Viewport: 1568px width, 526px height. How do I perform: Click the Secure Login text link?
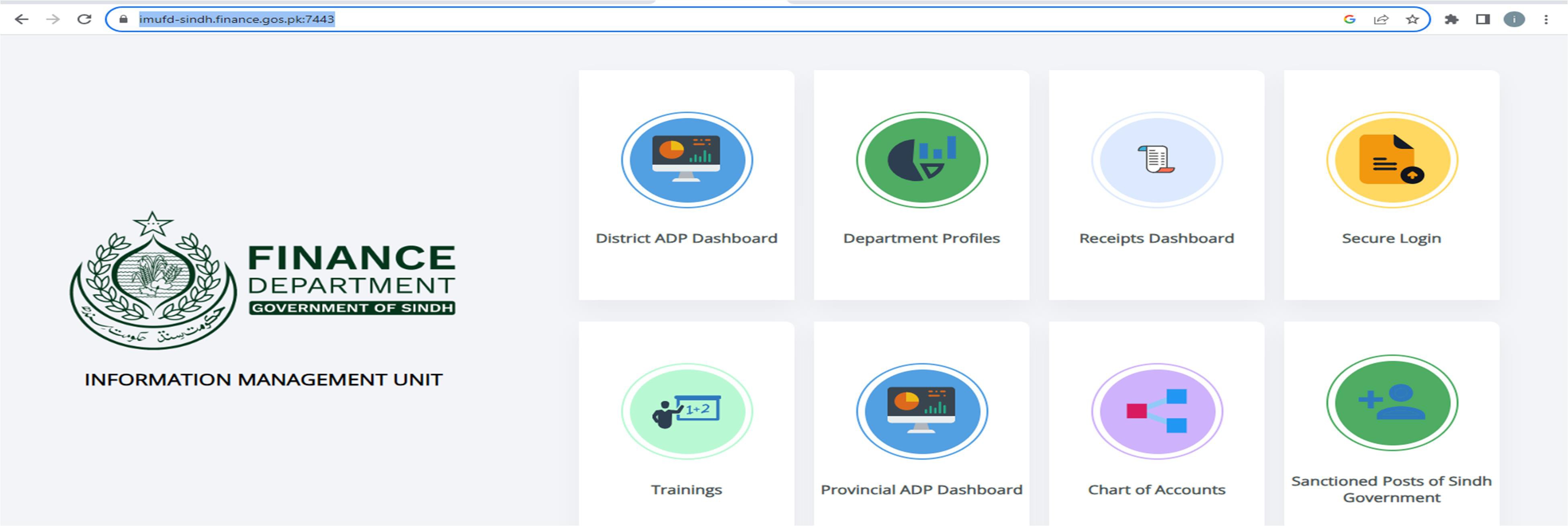tap(1392, 238)
